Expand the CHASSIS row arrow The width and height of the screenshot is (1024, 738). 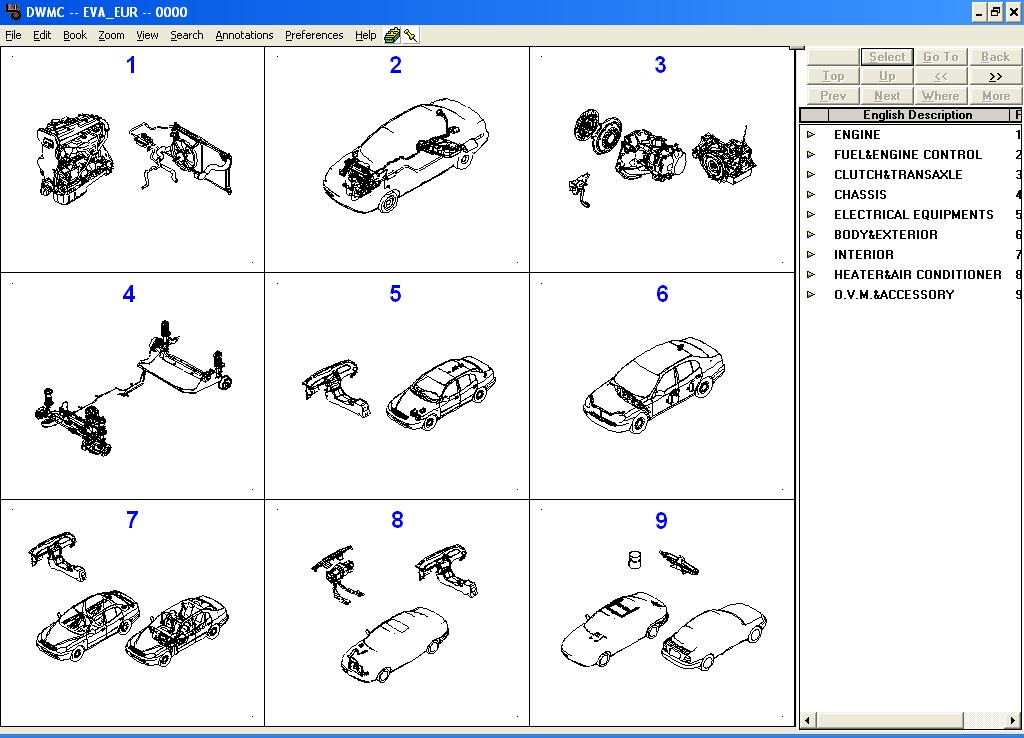coord(811,195)
